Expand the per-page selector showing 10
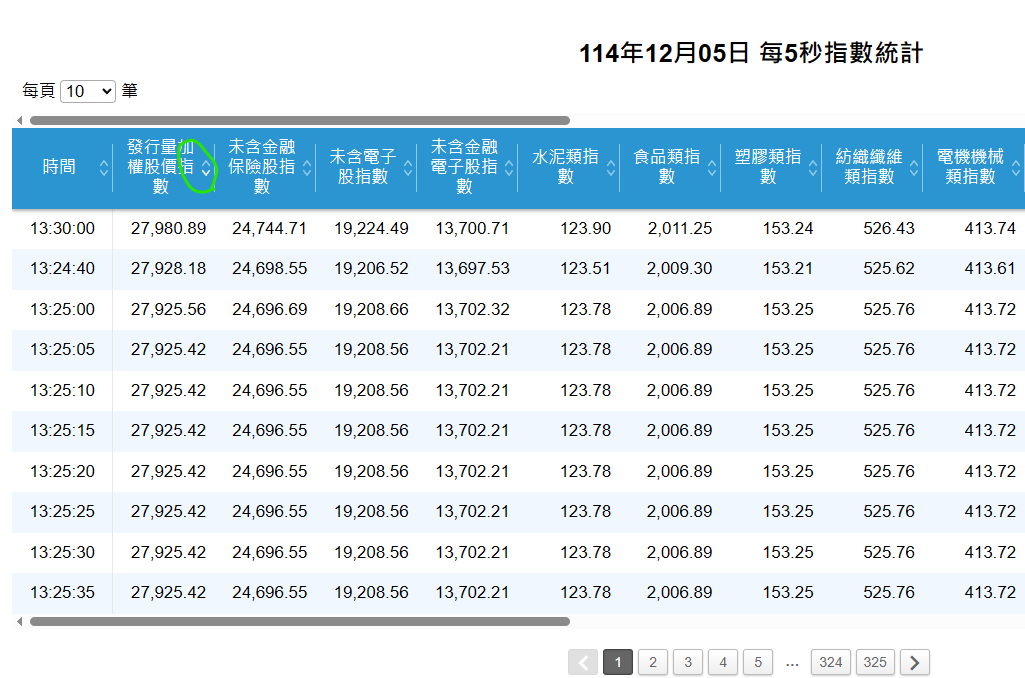This screenshot has width=1025, height=678. tap(86, 90)
